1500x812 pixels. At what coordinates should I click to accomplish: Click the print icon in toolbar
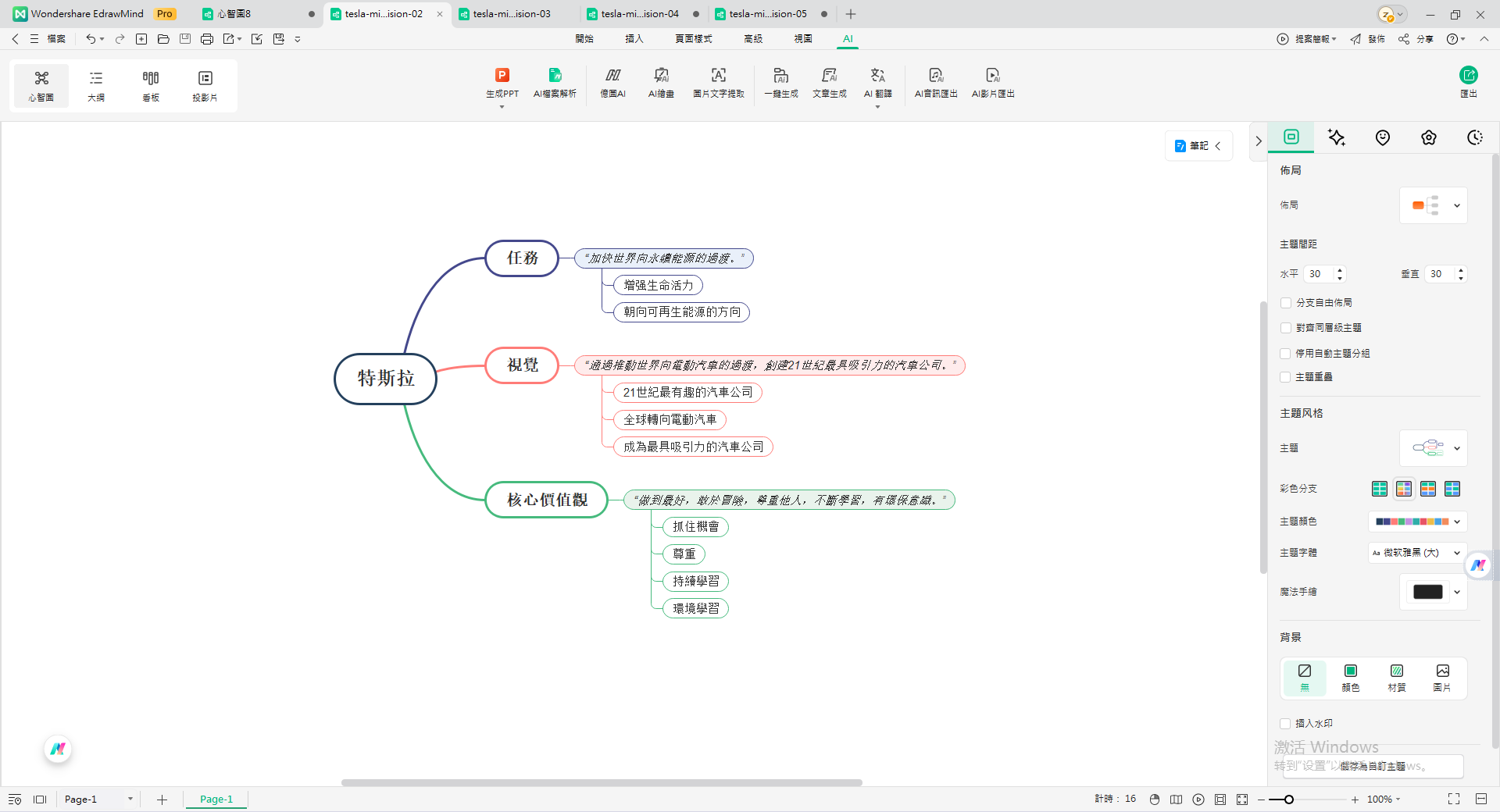[x=206, y=39]
